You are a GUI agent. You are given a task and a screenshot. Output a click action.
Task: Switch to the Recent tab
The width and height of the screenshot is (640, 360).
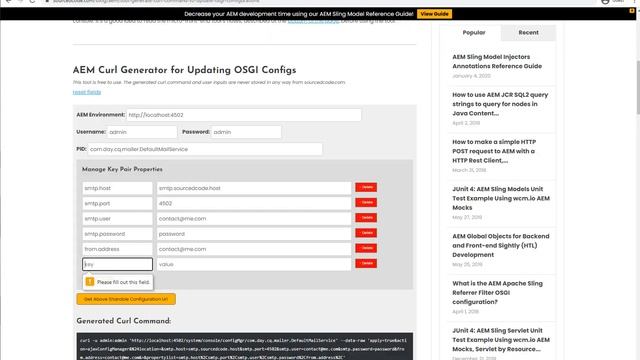point(528,32)
